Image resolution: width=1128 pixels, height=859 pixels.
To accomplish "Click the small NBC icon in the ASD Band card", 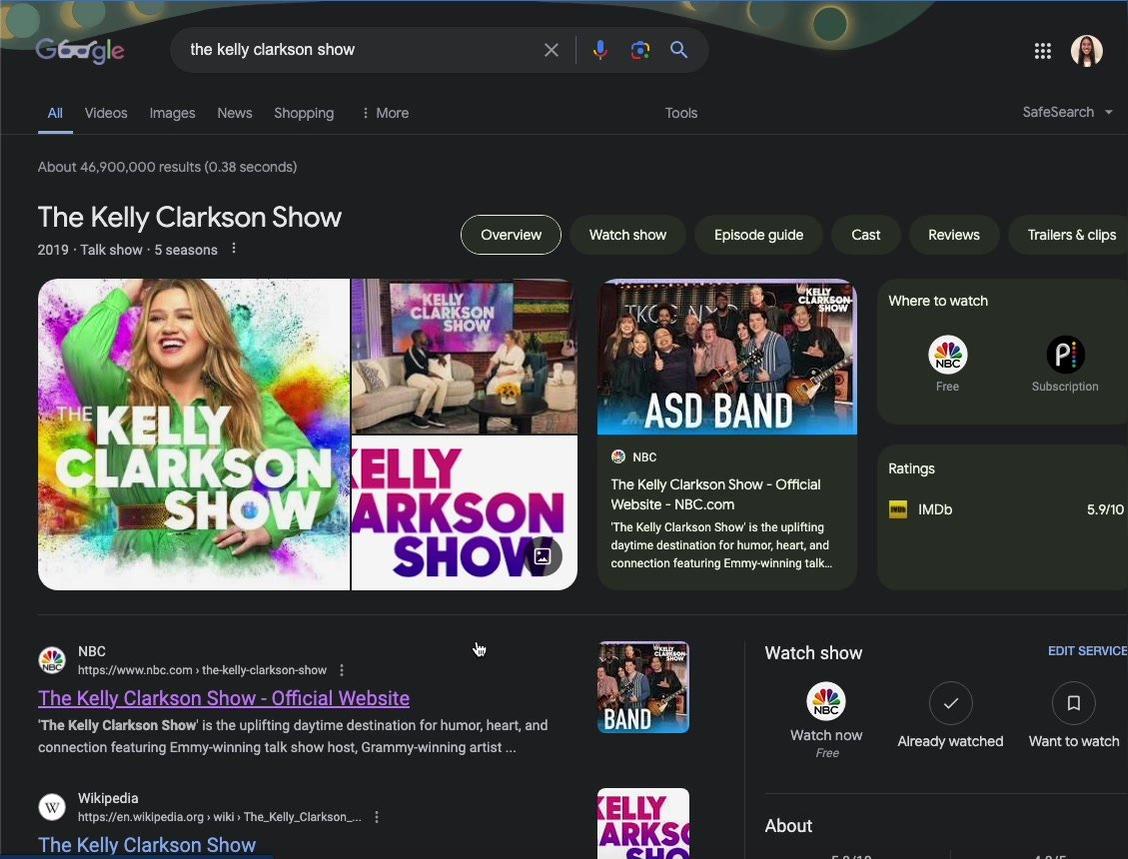I will [x=618, y=457].
